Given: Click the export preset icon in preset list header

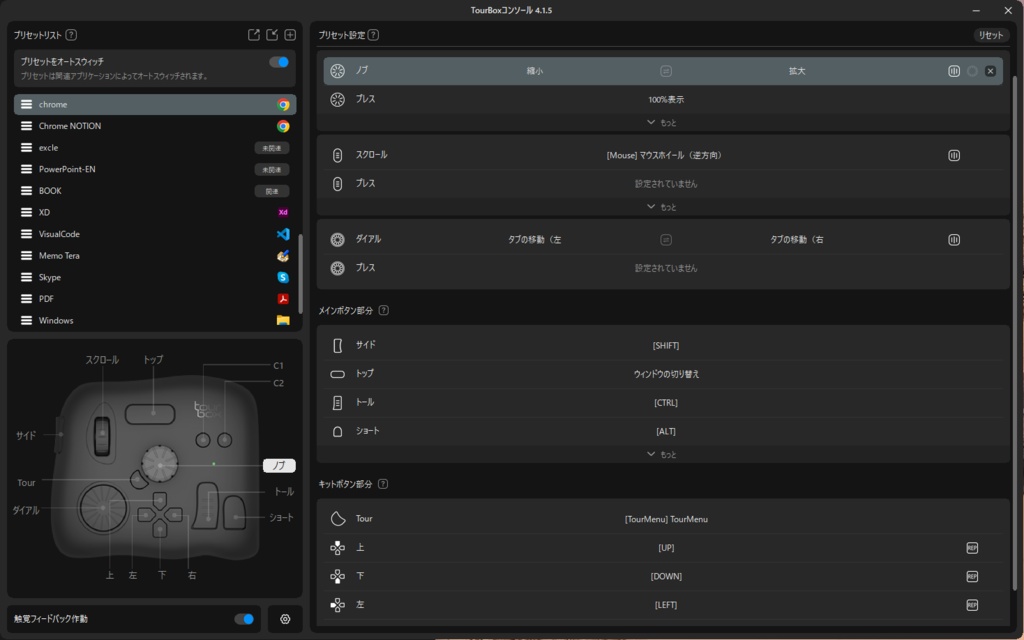Looking at the screenshot, I should tap(253, 35).
